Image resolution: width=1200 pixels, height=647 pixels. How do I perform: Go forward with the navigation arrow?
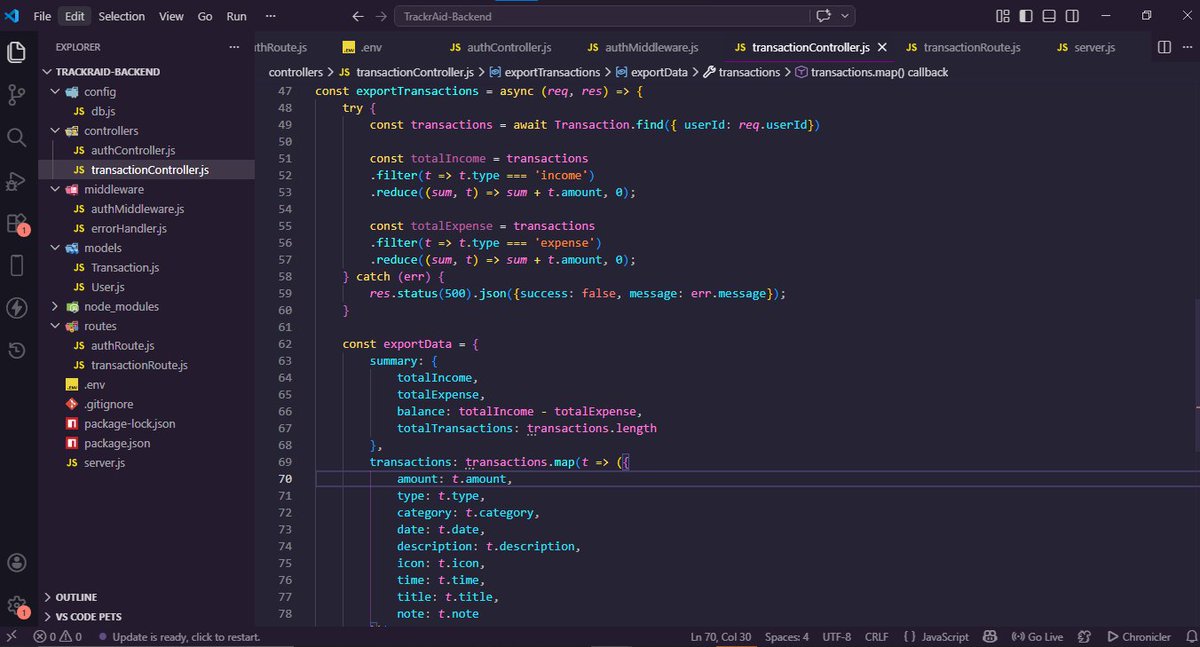(380, 16)
